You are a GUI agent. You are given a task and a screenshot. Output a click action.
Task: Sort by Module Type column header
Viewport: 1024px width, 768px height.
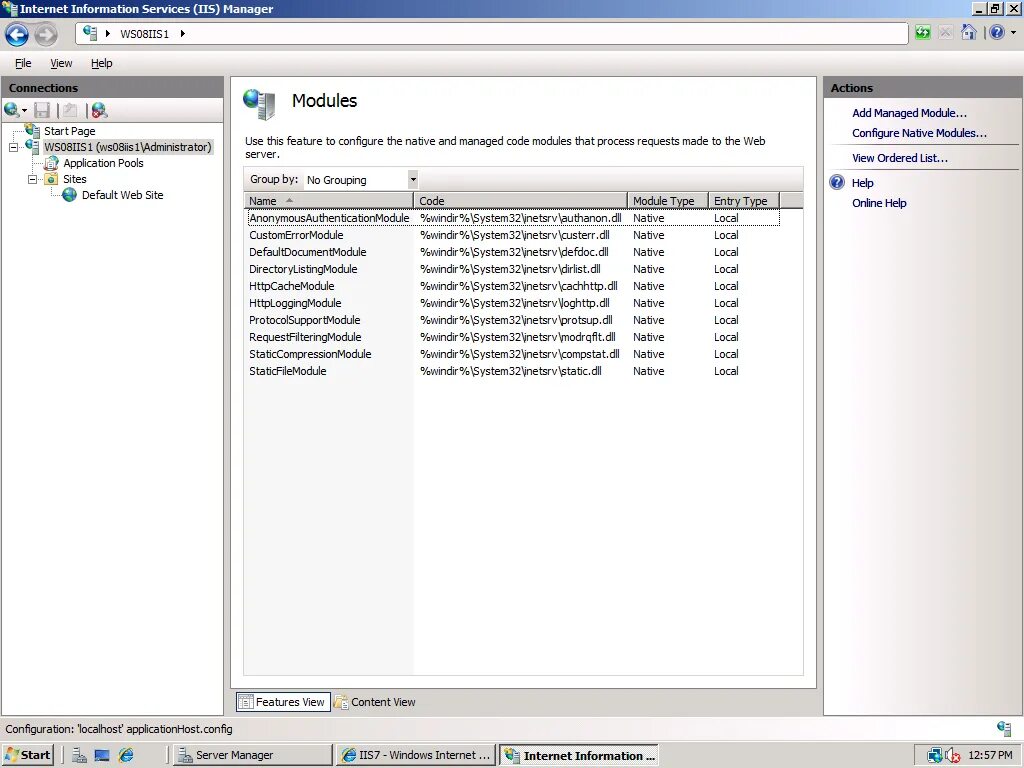click(667, 200)
